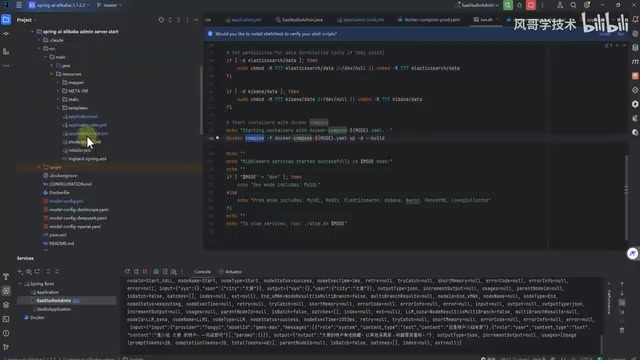Open pom.xml in project tree

tap(57, 235)
